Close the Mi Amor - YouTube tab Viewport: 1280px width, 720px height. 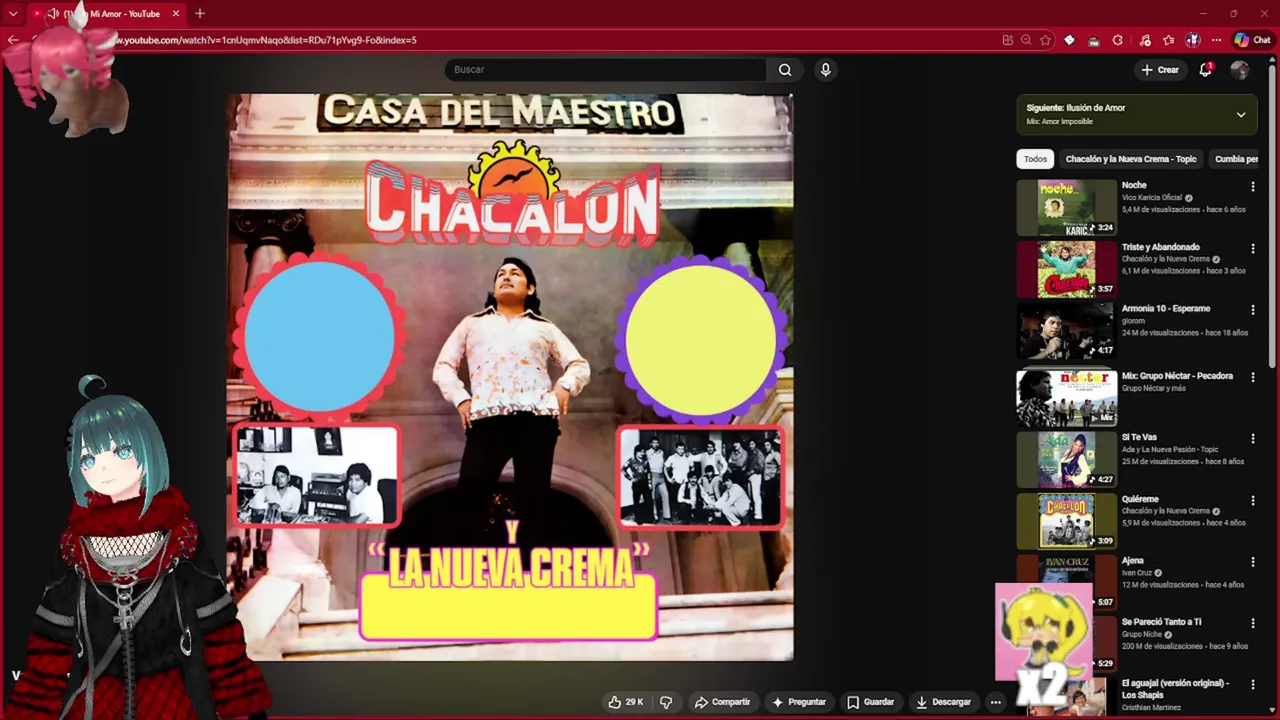coord(176,14)
